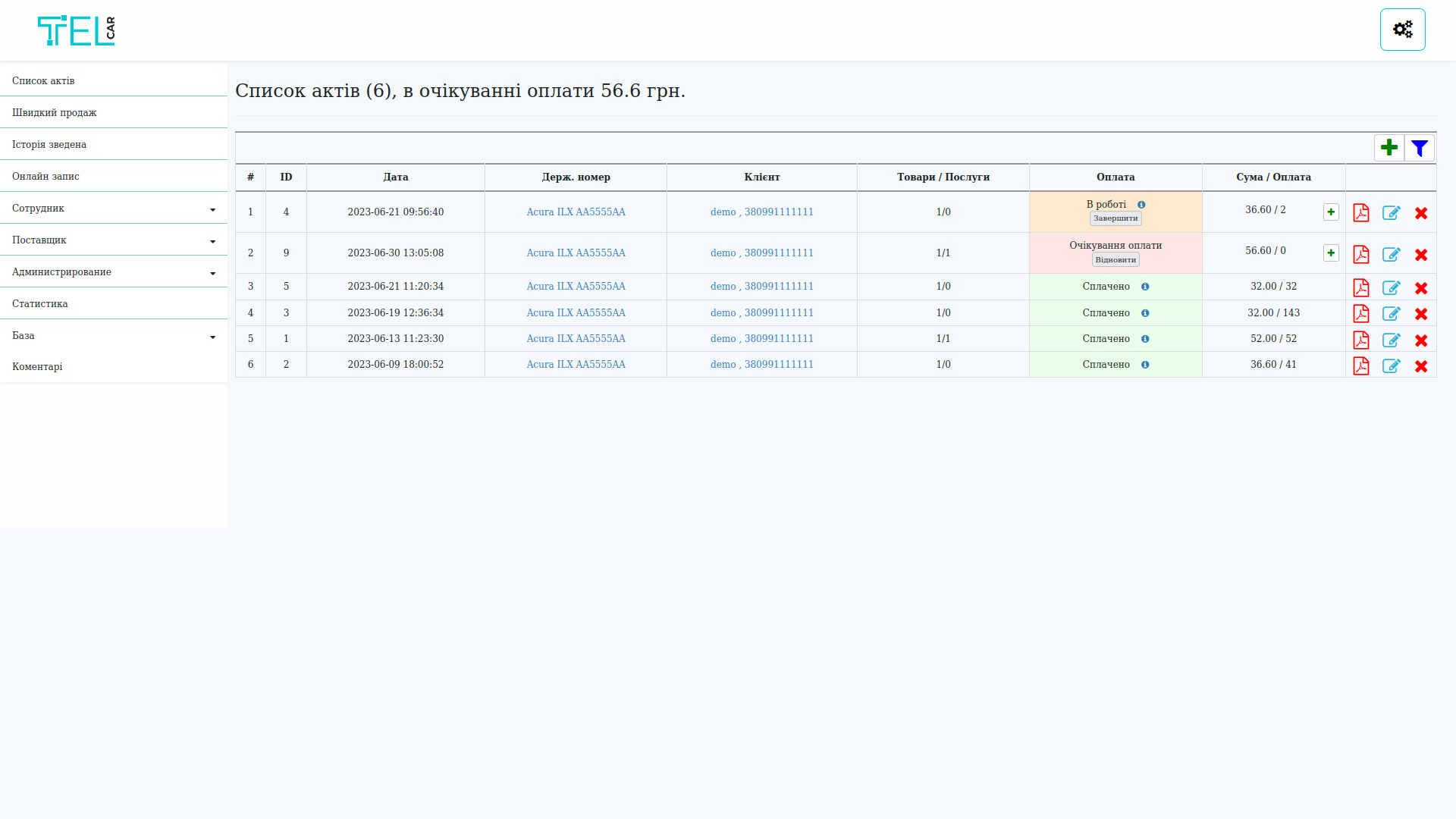Delete act ID 2
This screenshot has width=1456, height=819.
click(1421, 366)
